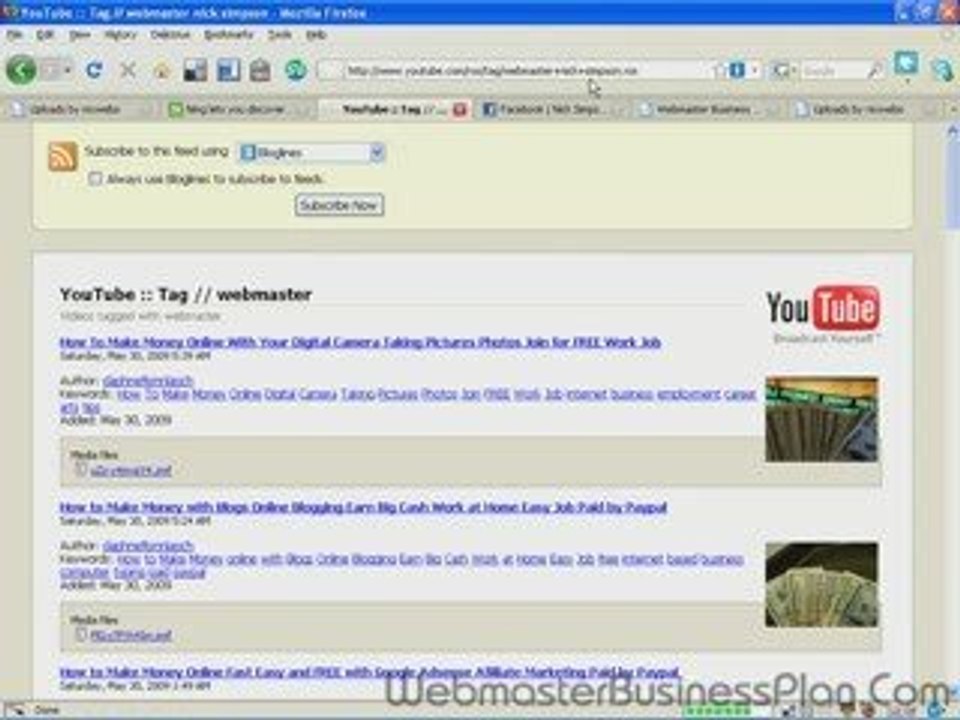Image resolution: width=960 pixels, height=720 pixels.
Task: Open the History menu
Action: pos(121,35)
